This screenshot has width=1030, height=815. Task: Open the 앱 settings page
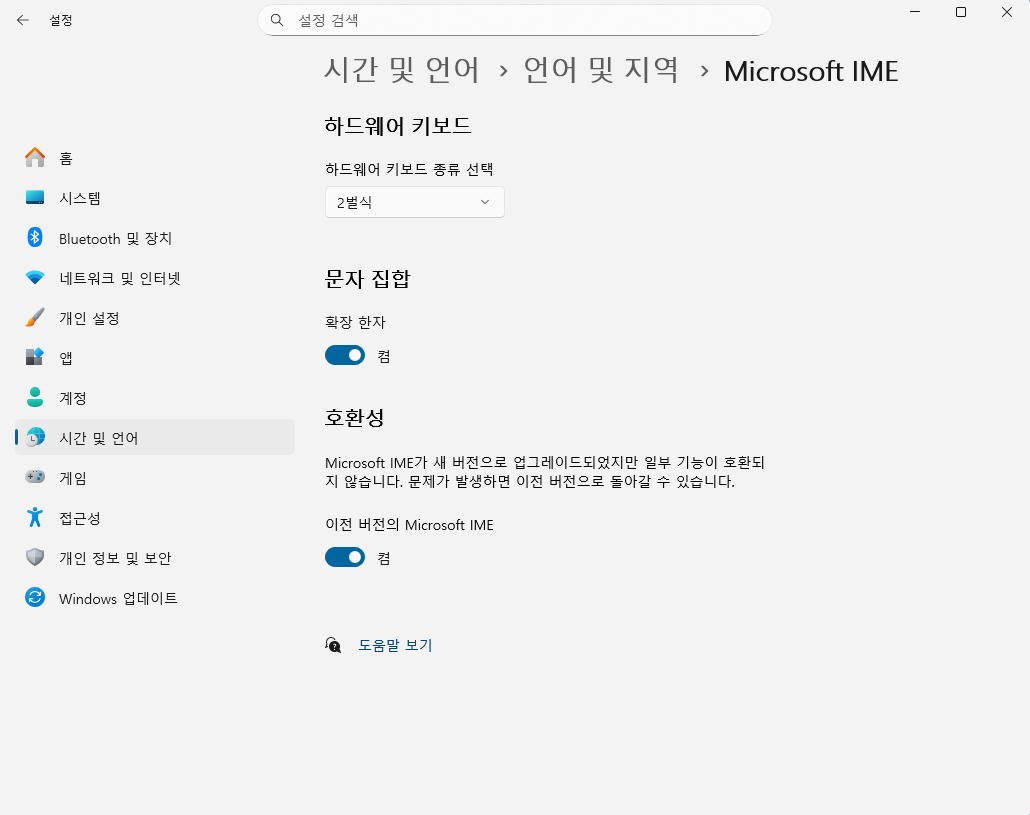[x=155, y=357]
